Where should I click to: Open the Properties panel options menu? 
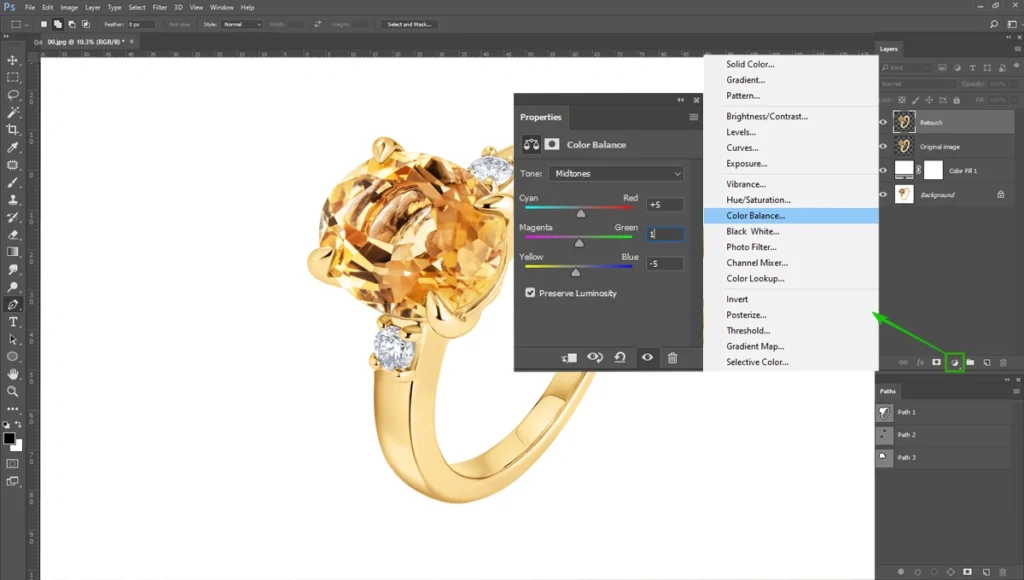[x=694, y=117]
